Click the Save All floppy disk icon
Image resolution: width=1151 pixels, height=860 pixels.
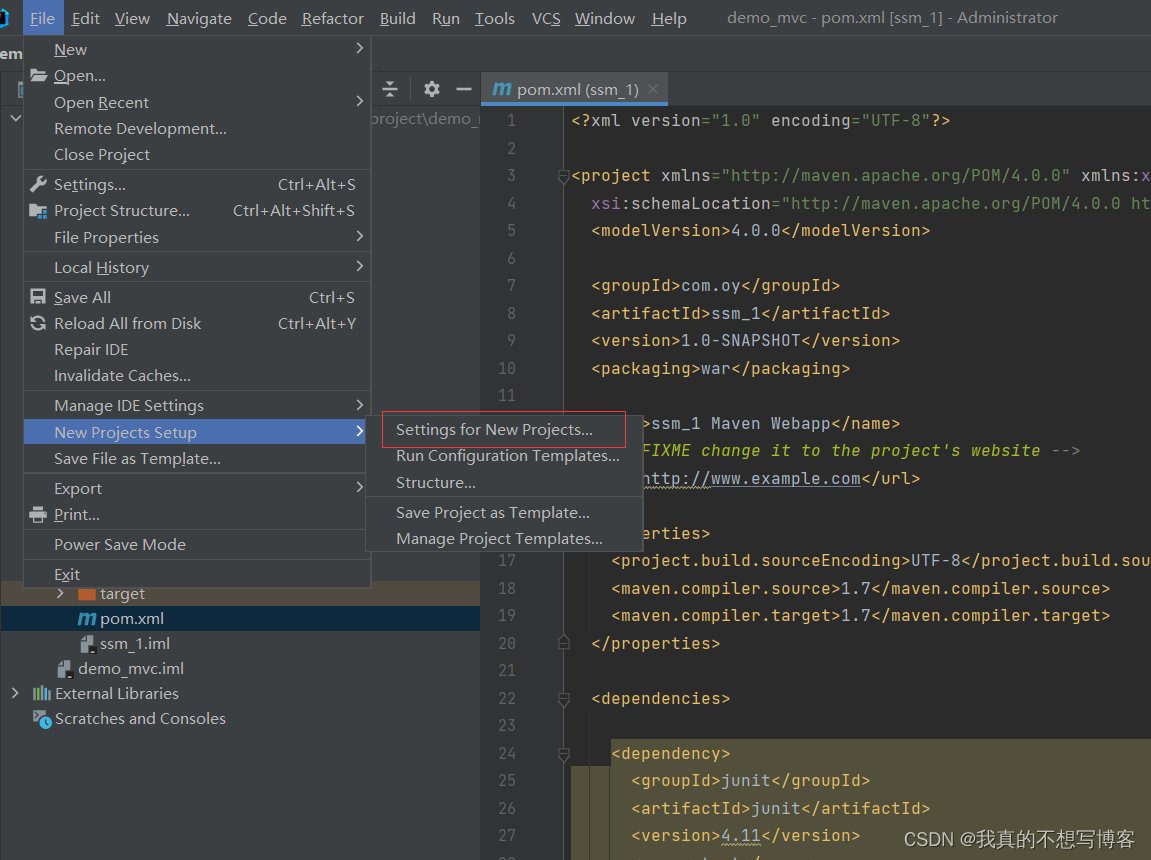click(38, 296)
